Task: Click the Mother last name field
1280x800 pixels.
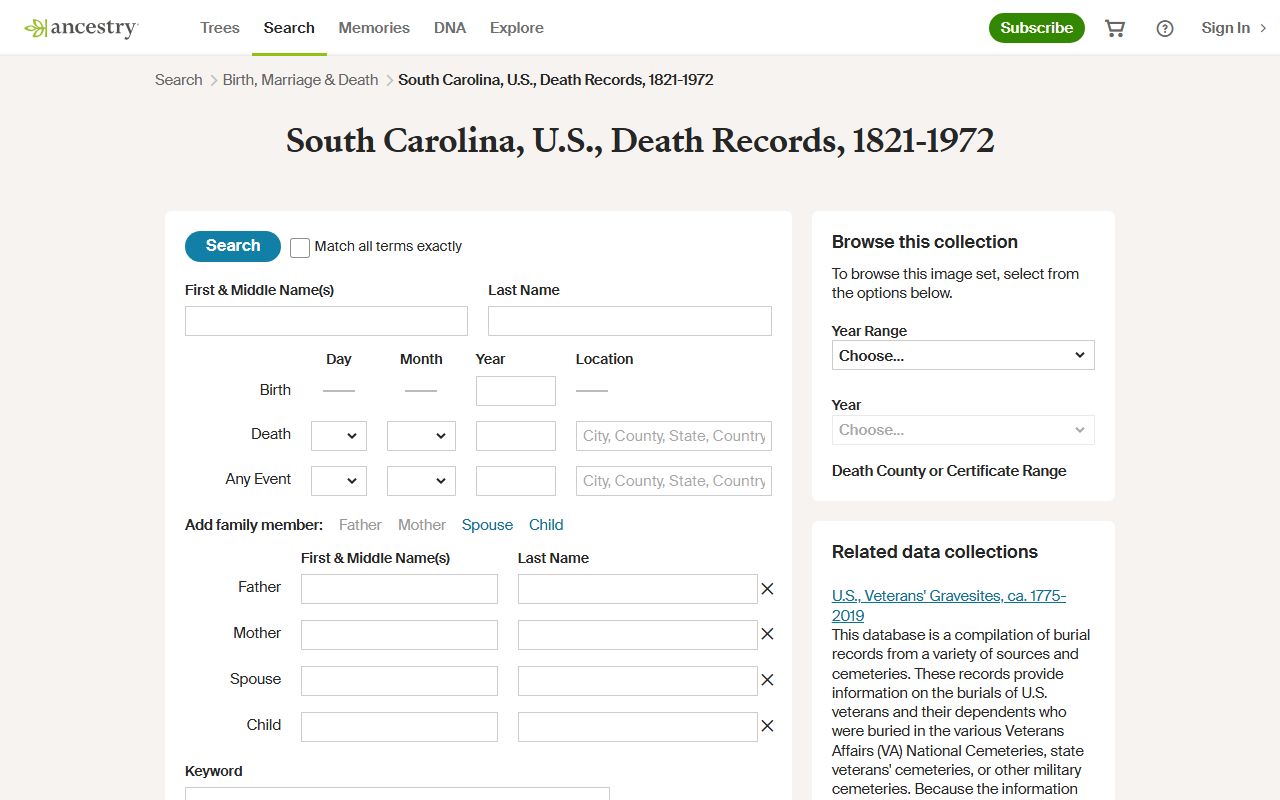Action: point(638,635)
